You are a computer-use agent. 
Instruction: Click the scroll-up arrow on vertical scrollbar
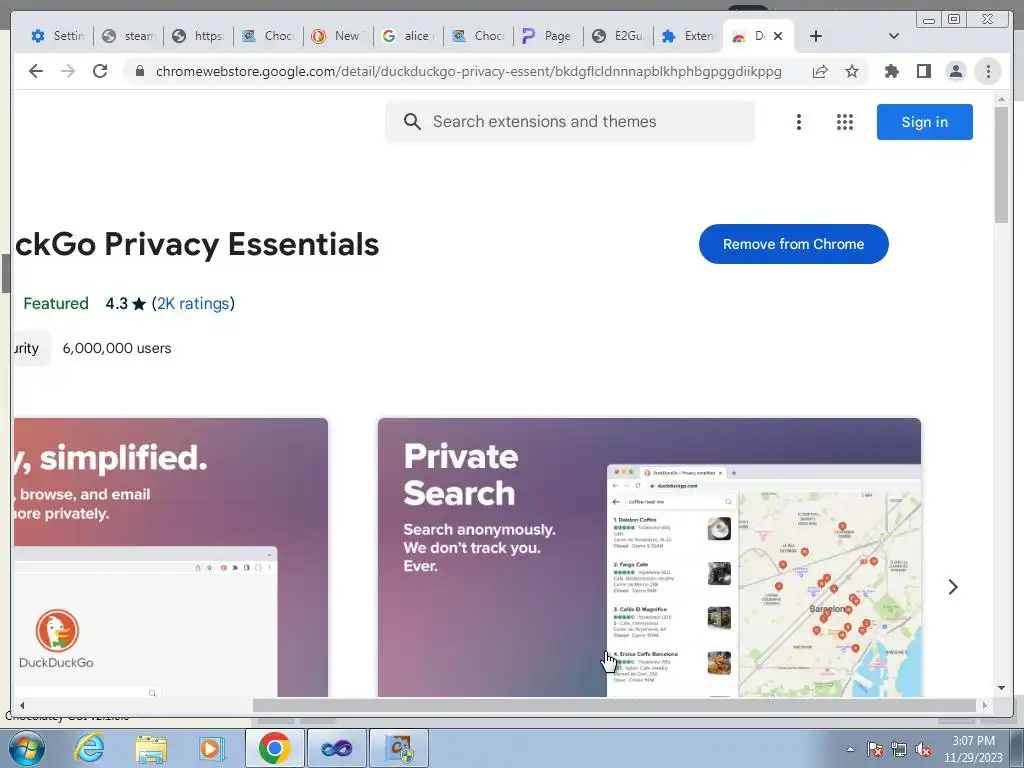click(1001, 99)
